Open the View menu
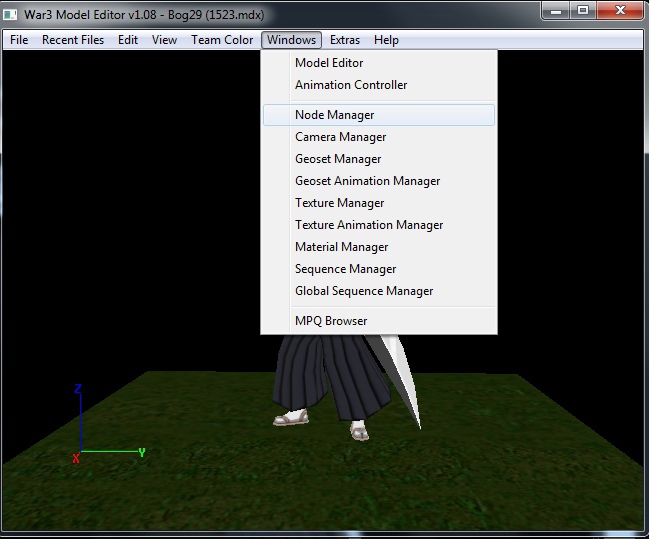This screenshot has width=649, height=539. (164, 40)
